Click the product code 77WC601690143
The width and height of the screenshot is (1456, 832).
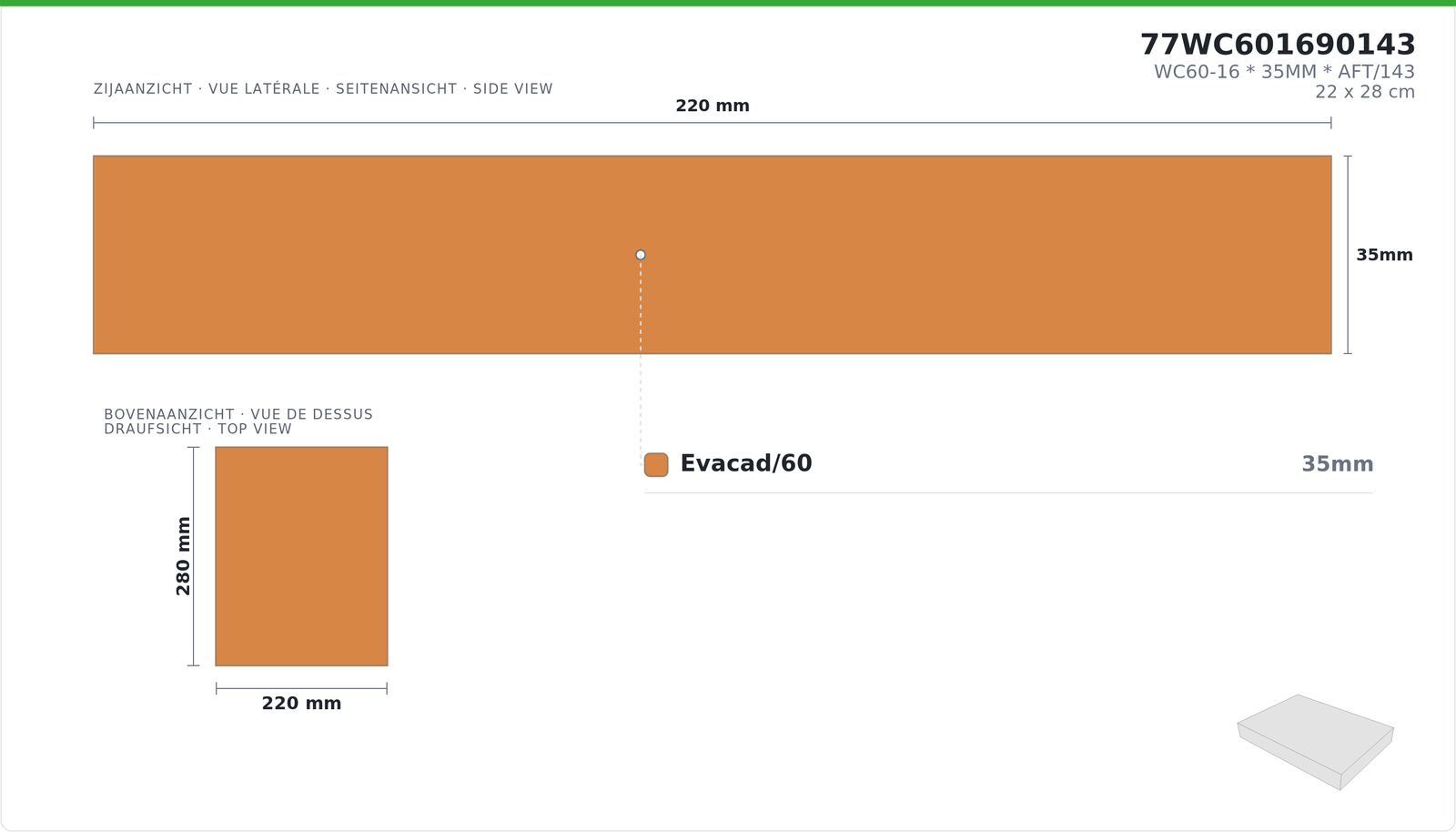pos(1278,44)
